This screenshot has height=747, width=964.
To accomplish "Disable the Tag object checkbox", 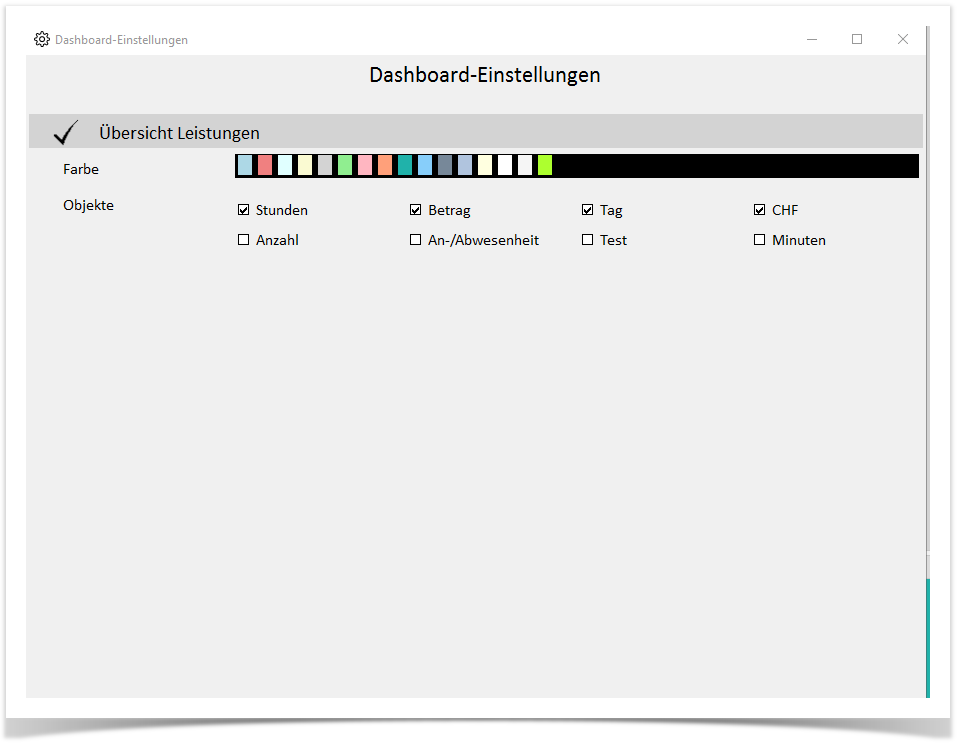I will point(588,210).
